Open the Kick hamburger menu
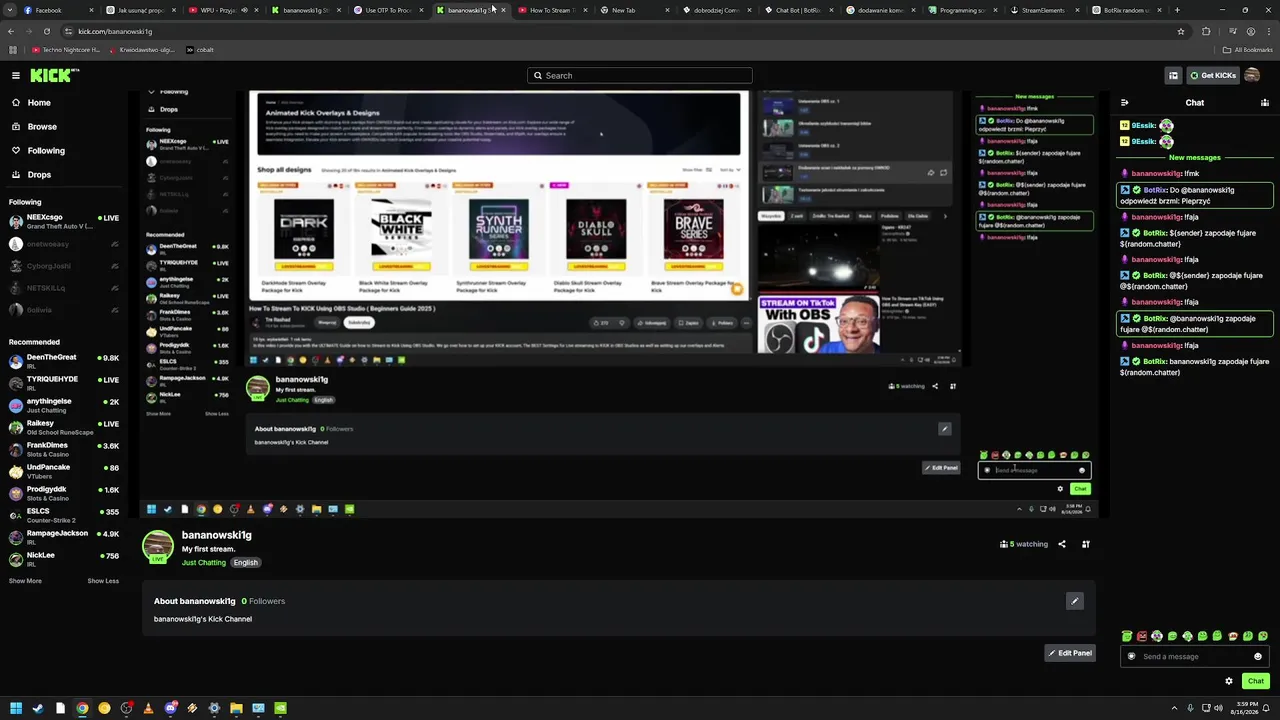The width and height of the screenshot is (1280, 720). click(x=16, y=75)
